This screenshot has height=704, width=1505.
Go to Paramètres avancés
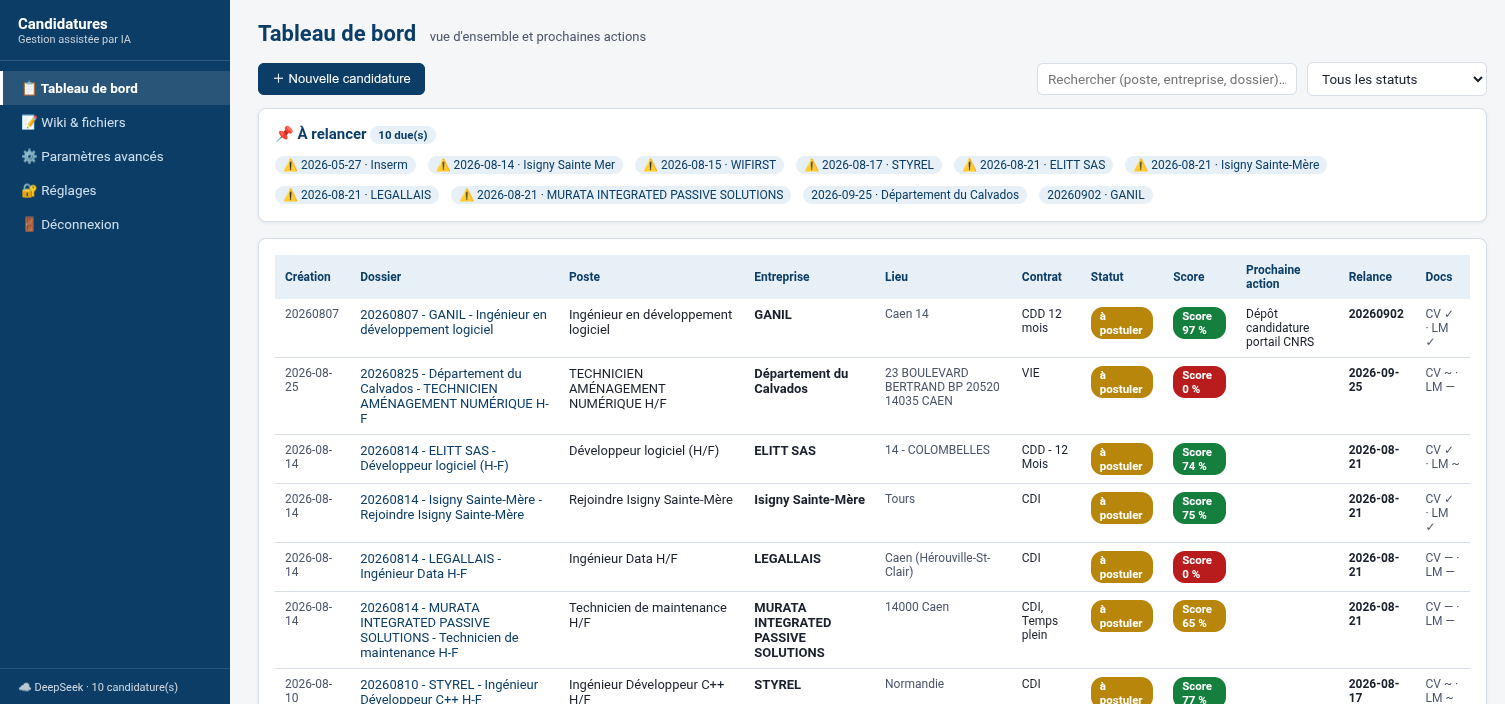click(x=115, y=156)
